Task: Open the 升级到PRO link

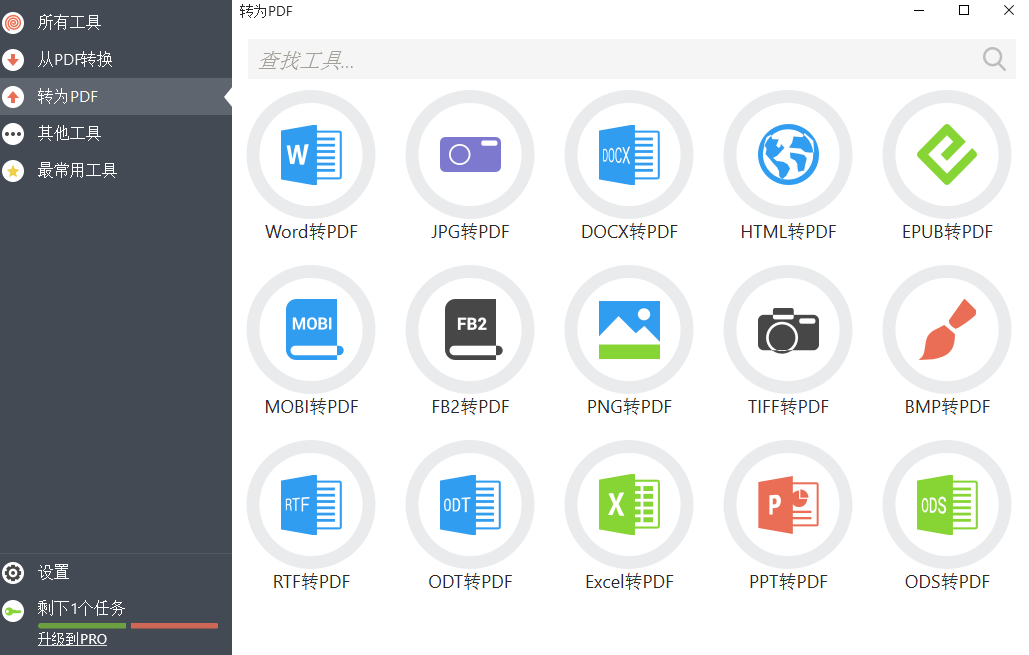Action: coord(72,639)
